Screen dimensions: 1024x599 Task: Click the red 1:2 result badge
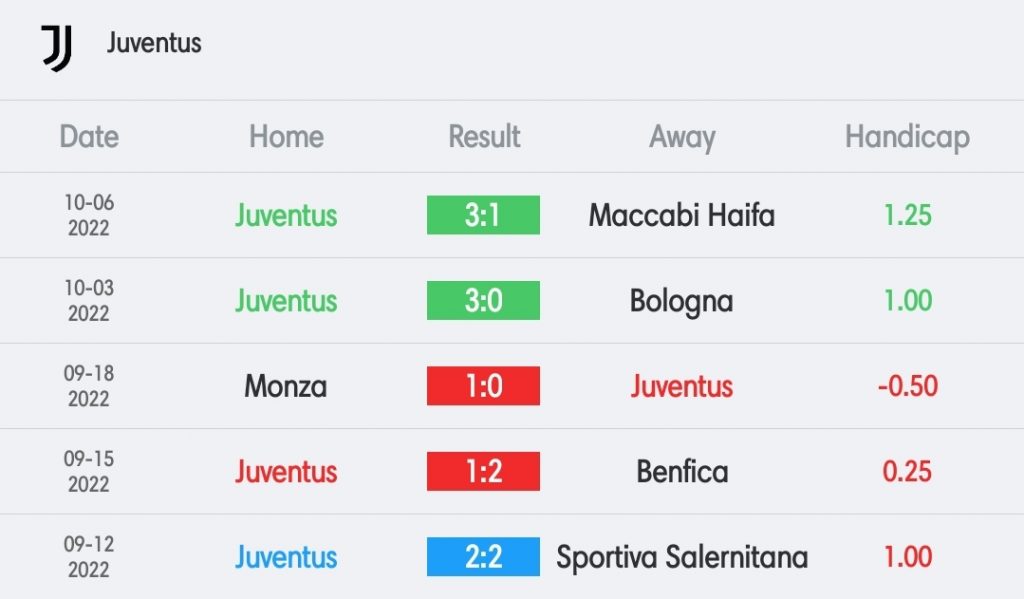point(483,472)
